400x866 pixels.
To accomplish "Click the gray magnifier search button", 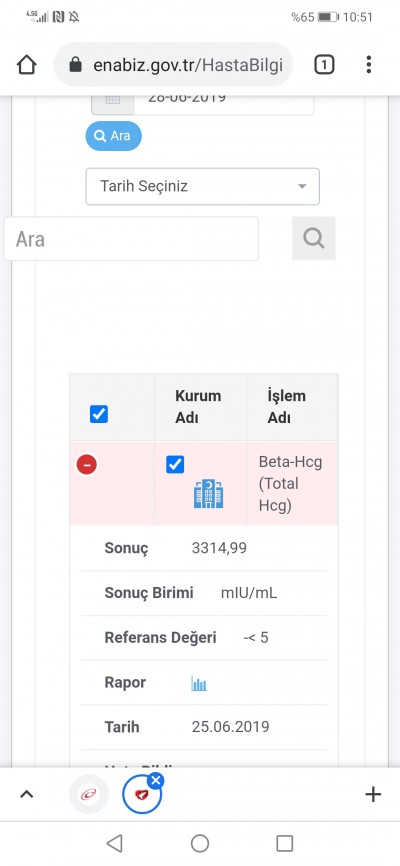I will click(x=314, y=239).
